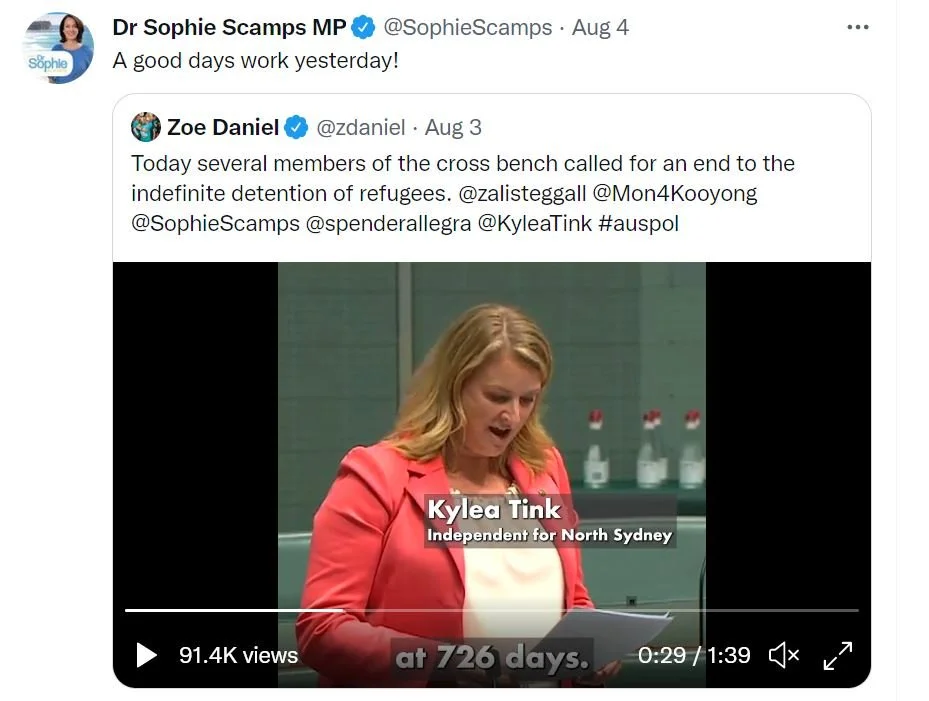The image size is (929, 701).
Task: Unmute the video with the speaker icon
Action: (784, 655)
